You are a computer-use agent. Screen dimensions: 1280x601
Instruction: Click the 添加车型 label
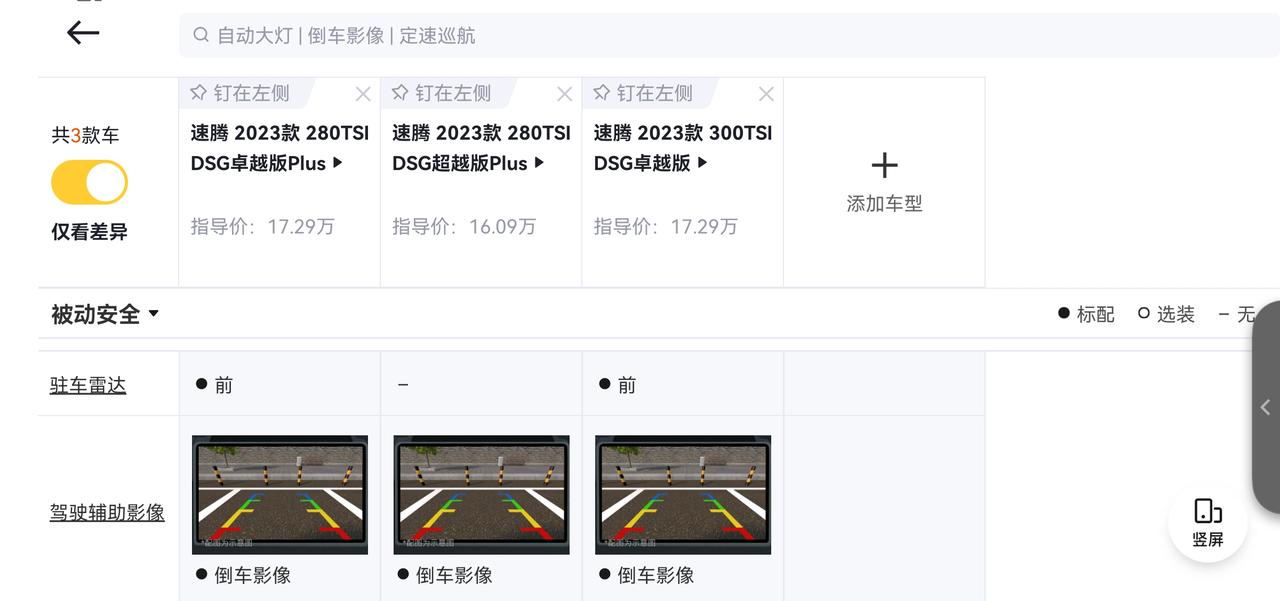click(x=884, y=204)
